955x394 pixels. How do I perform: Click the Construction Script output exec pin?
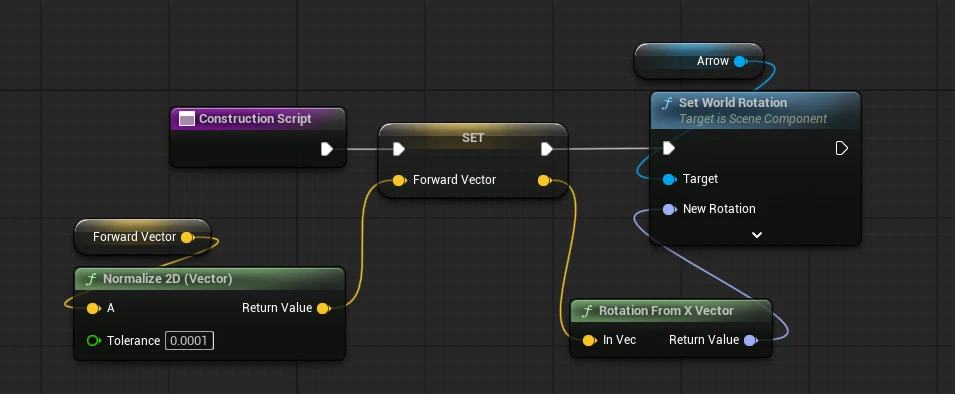(327, 149)
